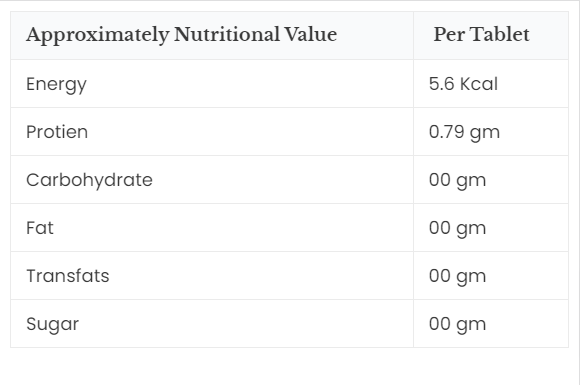580x385 pixels.
Task: Click the Transfats 00 gm value
Action: [457, 277]
